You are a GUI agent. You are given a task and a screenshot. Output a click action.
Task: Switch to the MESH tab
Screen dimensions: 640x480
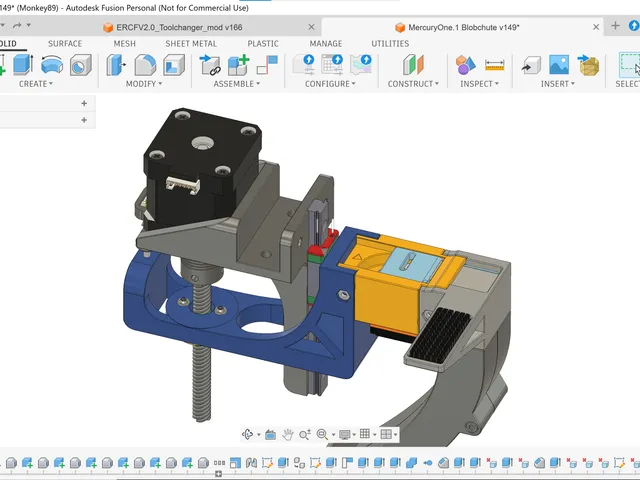(124, 44)
